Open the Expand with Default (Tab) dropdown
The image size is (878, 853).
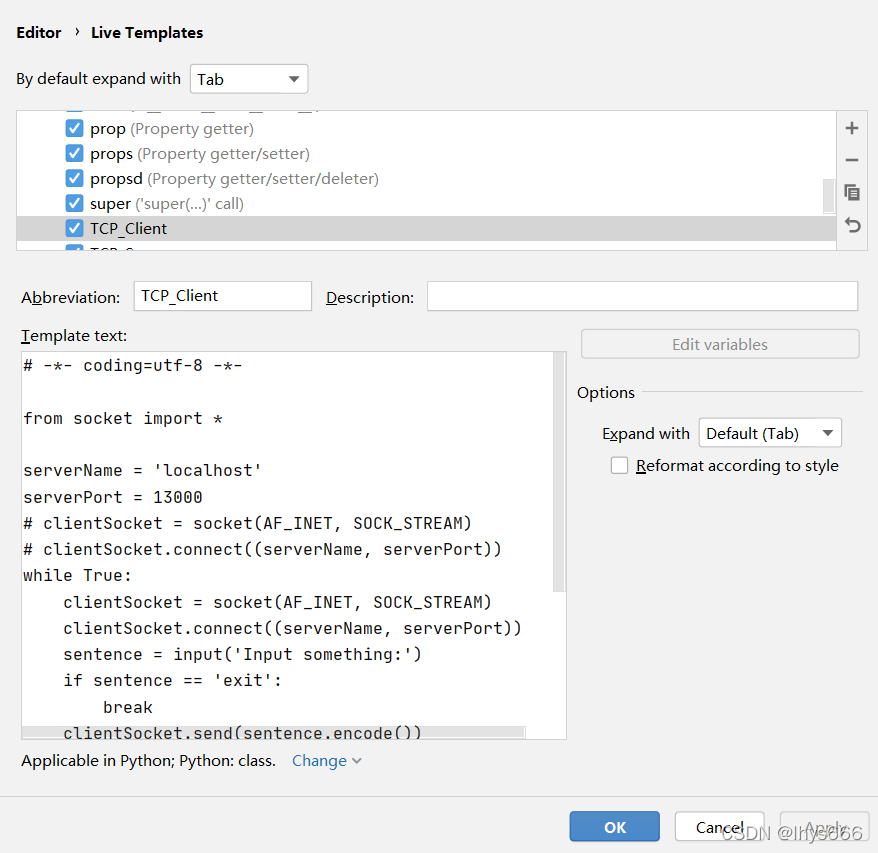pyautogui.click(x=770, y=433)
